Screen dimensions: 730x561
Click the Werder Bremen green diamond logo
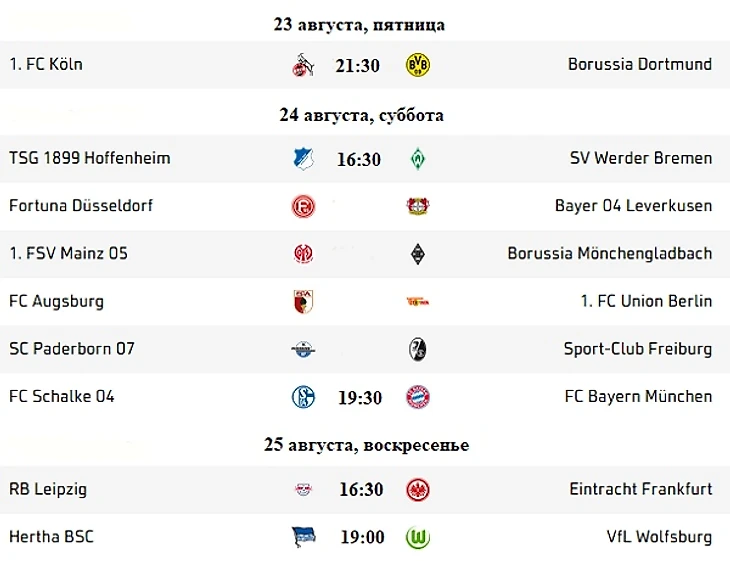418,159
